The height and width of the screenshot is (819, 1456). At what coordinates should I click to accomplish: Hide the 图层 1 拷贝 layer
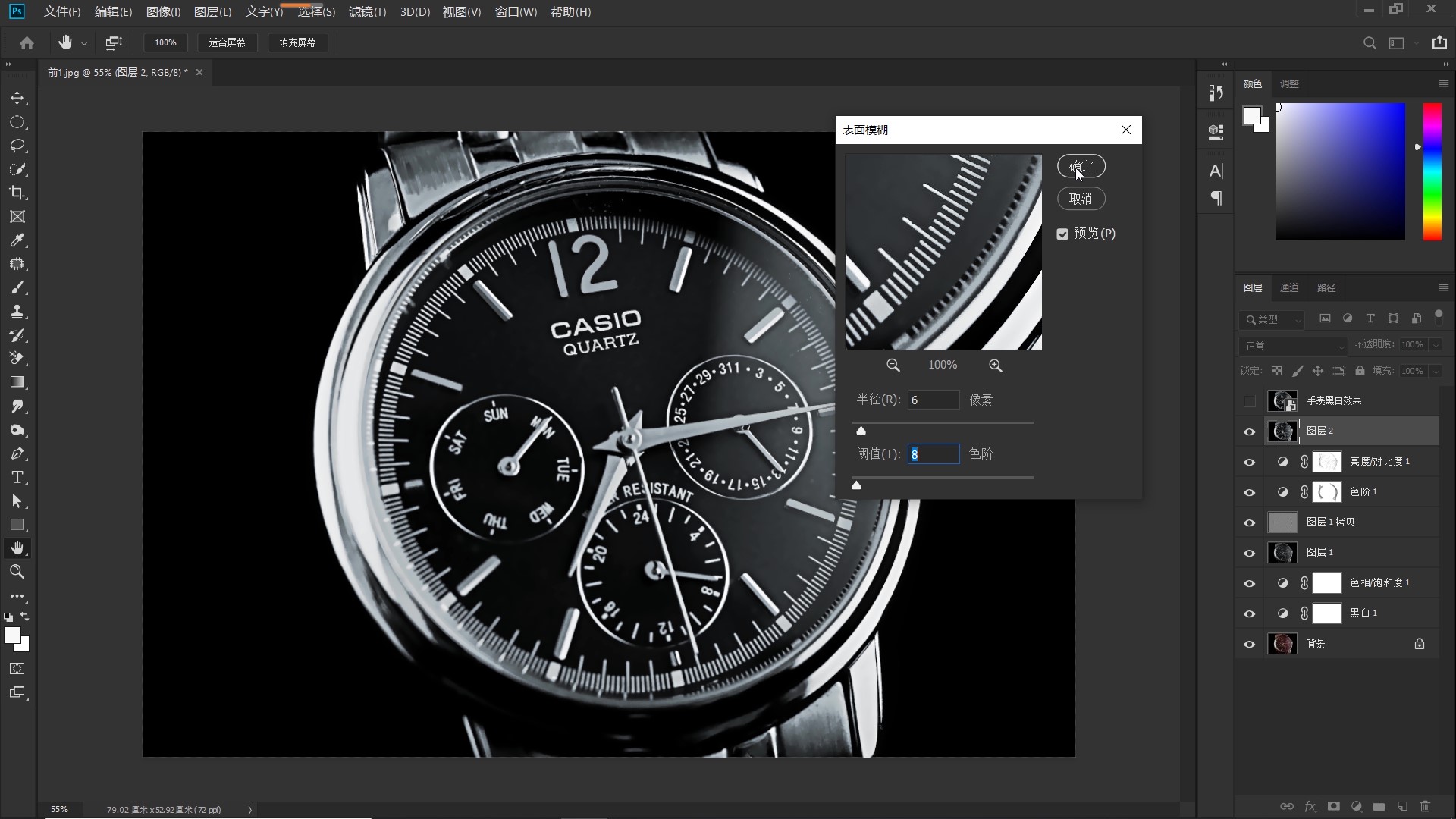(1250, 522)
